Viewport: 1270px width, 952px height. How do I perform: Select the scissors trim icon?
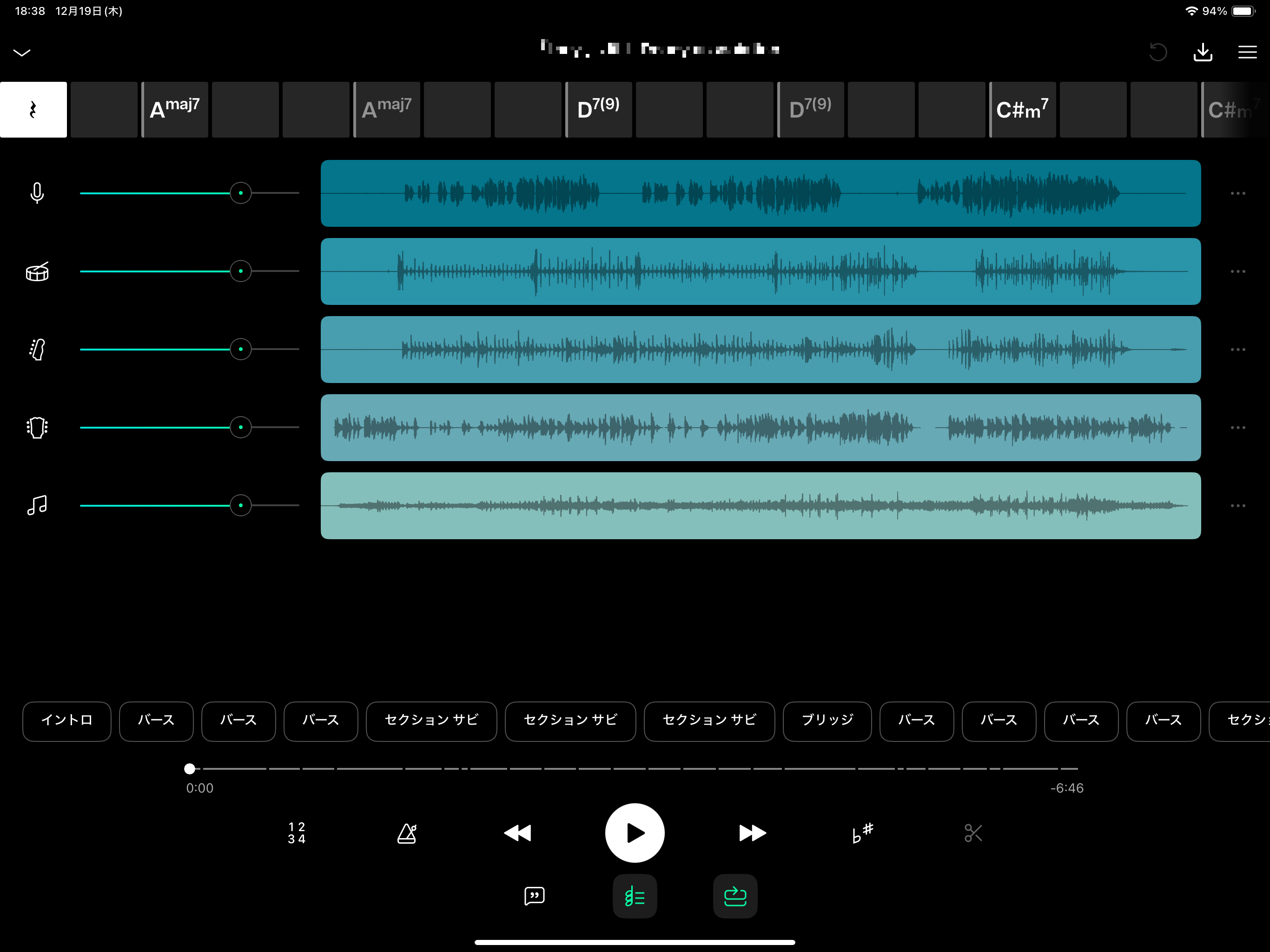tap(973, 833)
